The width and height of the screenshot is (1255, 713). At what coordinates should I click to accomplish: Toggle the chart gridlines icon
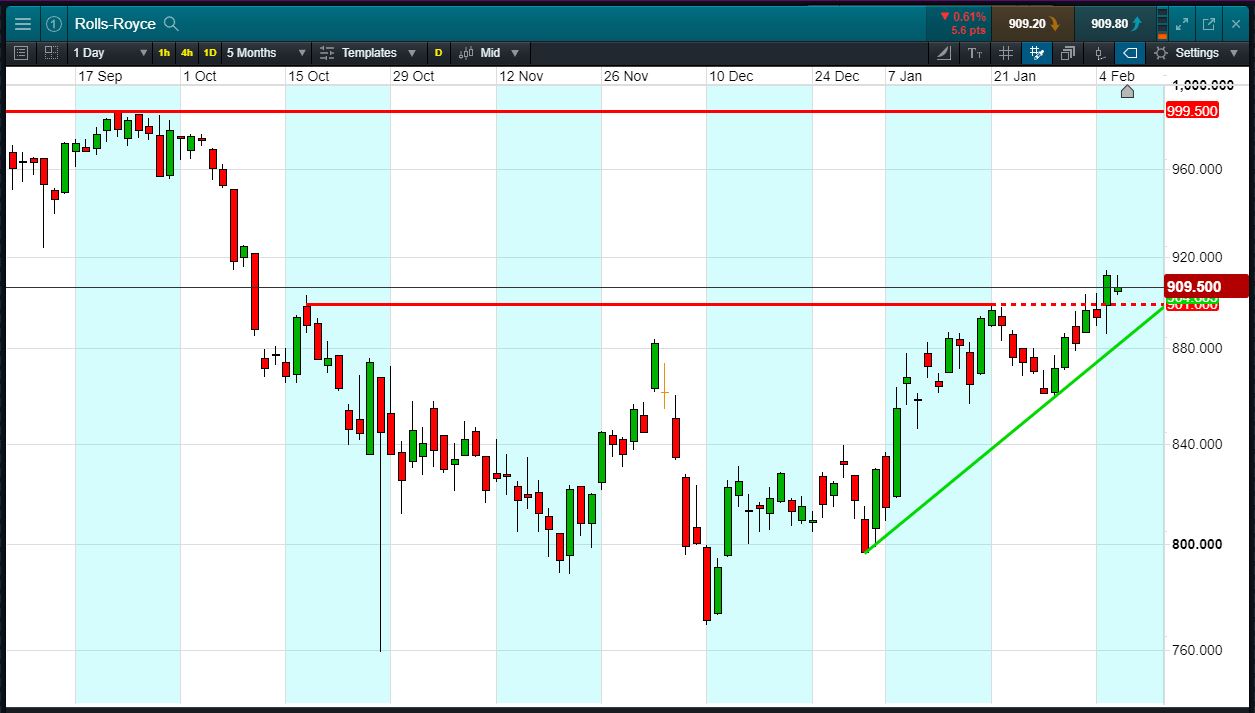click(x=1006, y=52)
